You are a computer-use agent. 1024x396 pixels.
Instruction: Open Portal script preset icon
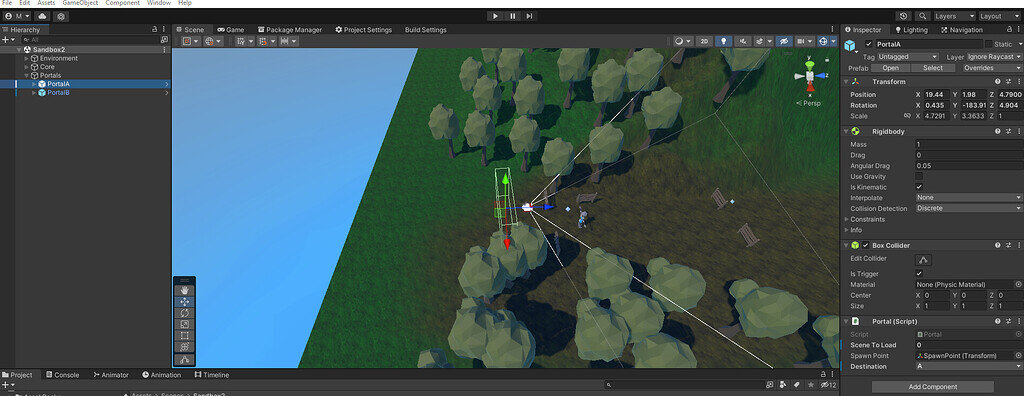point(1008,322)
